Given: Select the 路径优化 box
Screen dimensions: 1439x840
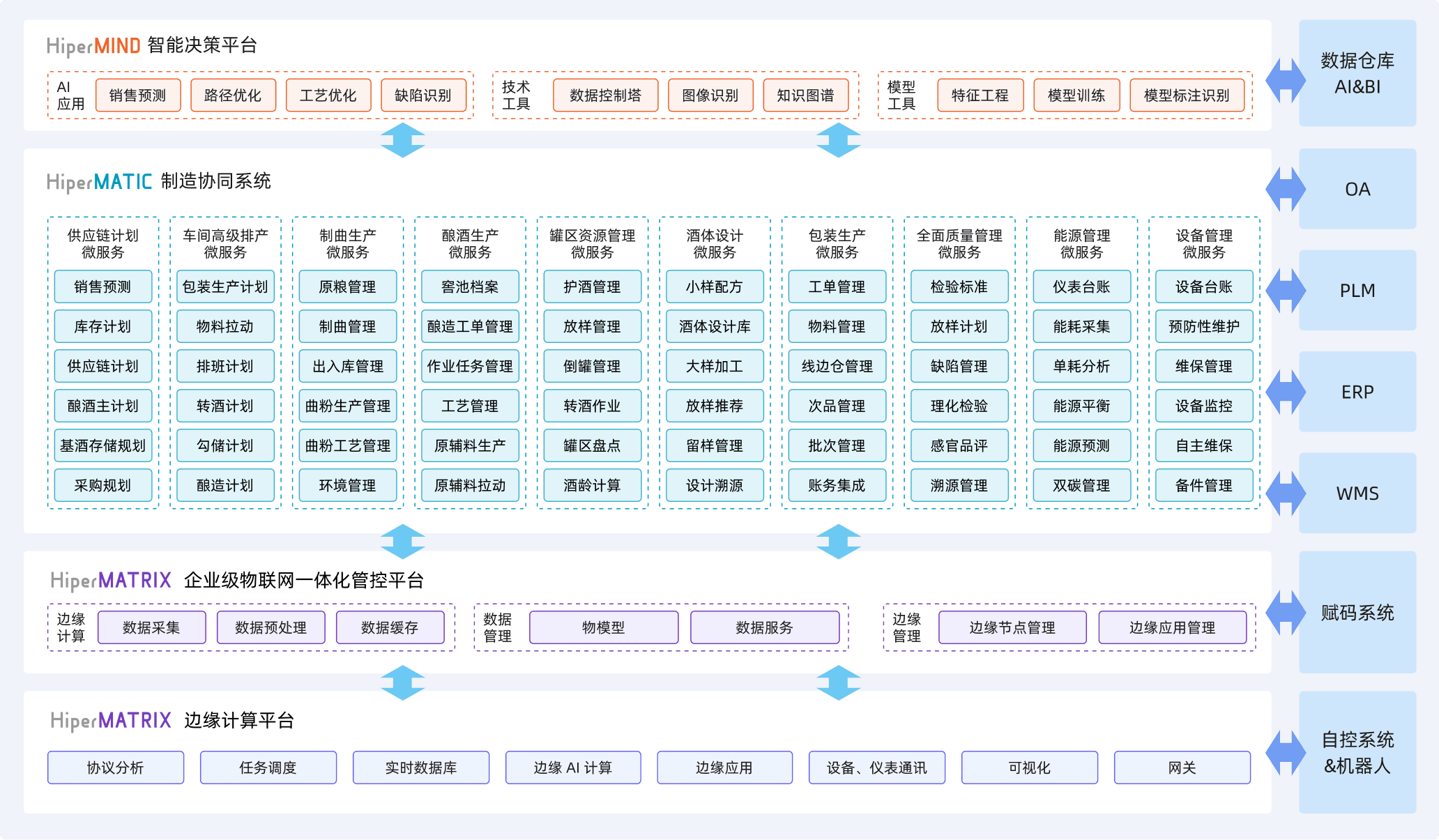Looking at the screenshot, I should point(233,96).
